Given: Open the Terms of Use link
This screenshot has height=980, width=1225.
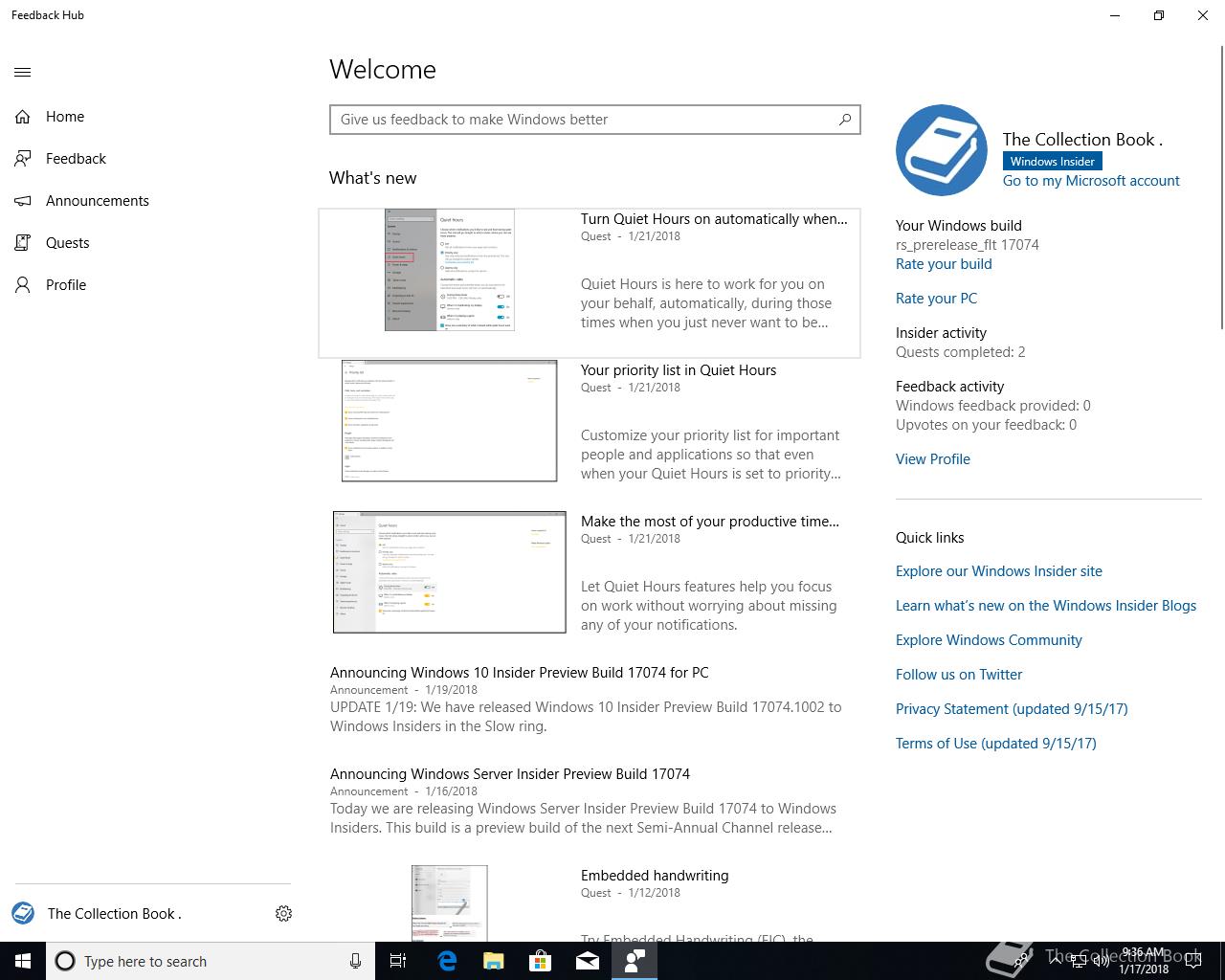Looking at the screenshot, I should click(x=996, y=744).
